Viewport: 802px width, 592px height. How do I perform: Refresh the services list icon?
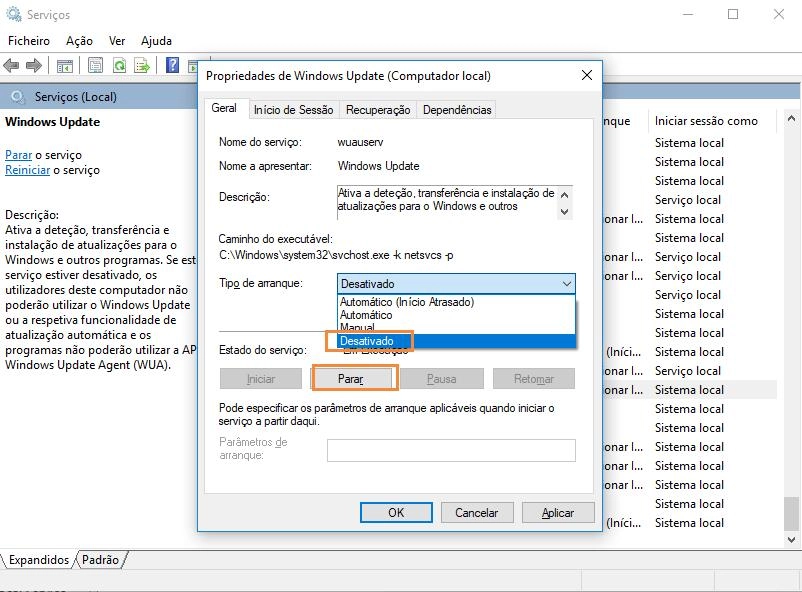pyautogui.click(x=120, y=64)
